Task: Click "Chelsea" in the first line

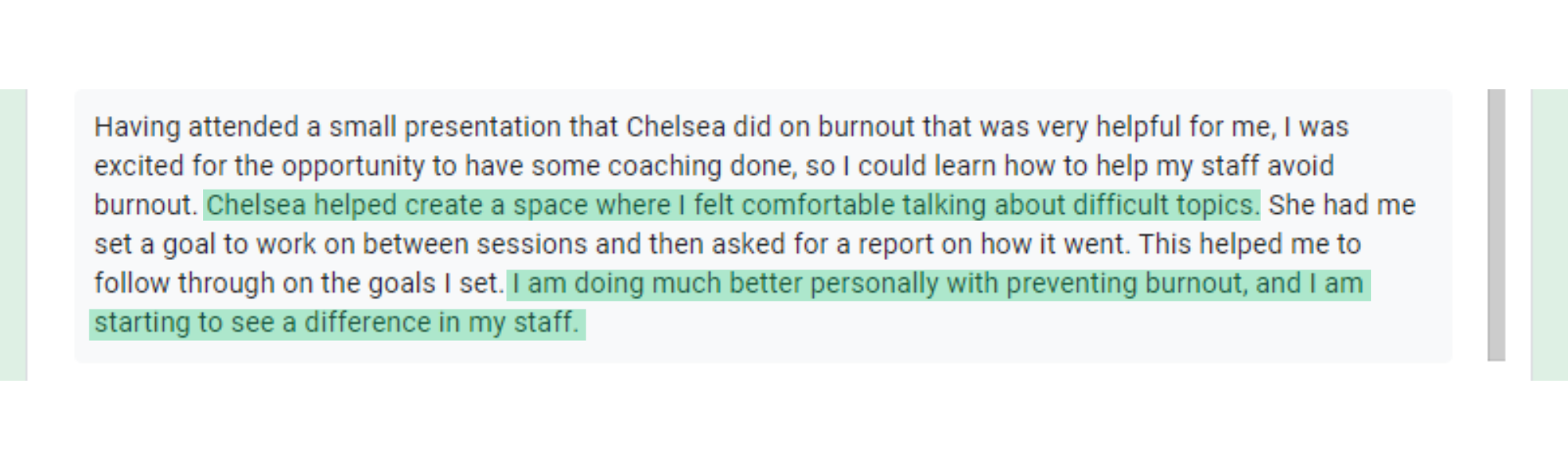Action: [x=676, y=127]
